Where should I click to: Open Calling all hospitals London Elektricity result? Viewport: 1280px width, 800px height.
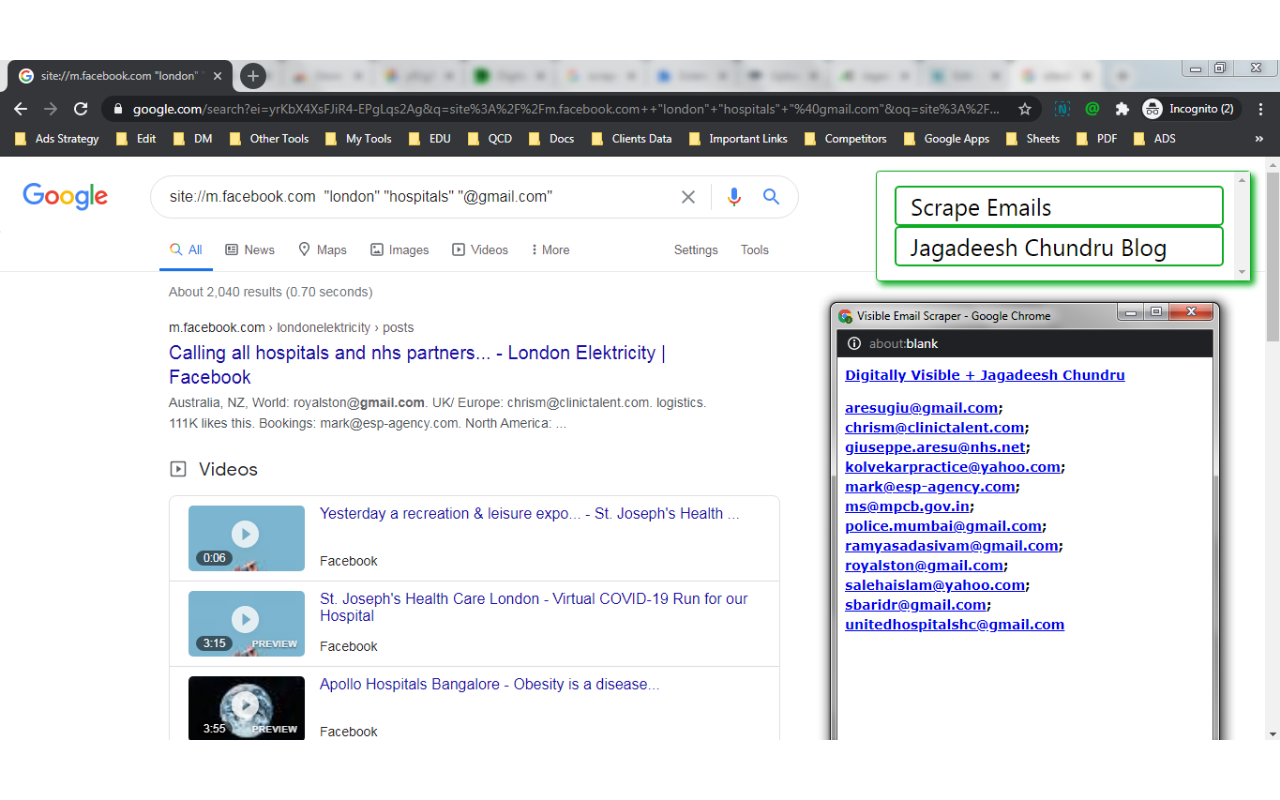pyautogui.click(x=417, y=365)
